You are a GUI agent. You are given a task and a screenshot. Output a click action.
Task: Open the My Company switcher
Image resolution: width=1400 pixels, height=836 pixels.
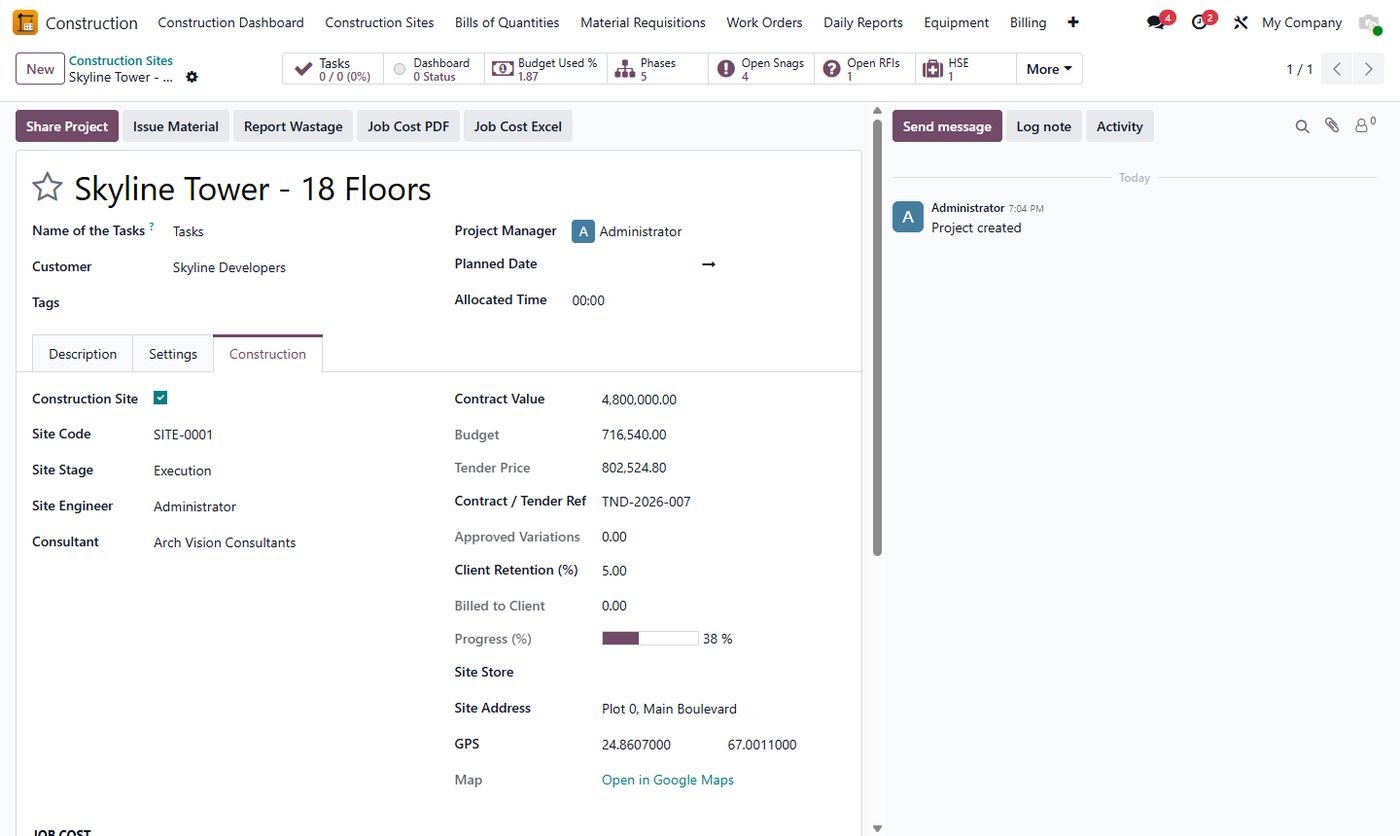pos(1301,22)
